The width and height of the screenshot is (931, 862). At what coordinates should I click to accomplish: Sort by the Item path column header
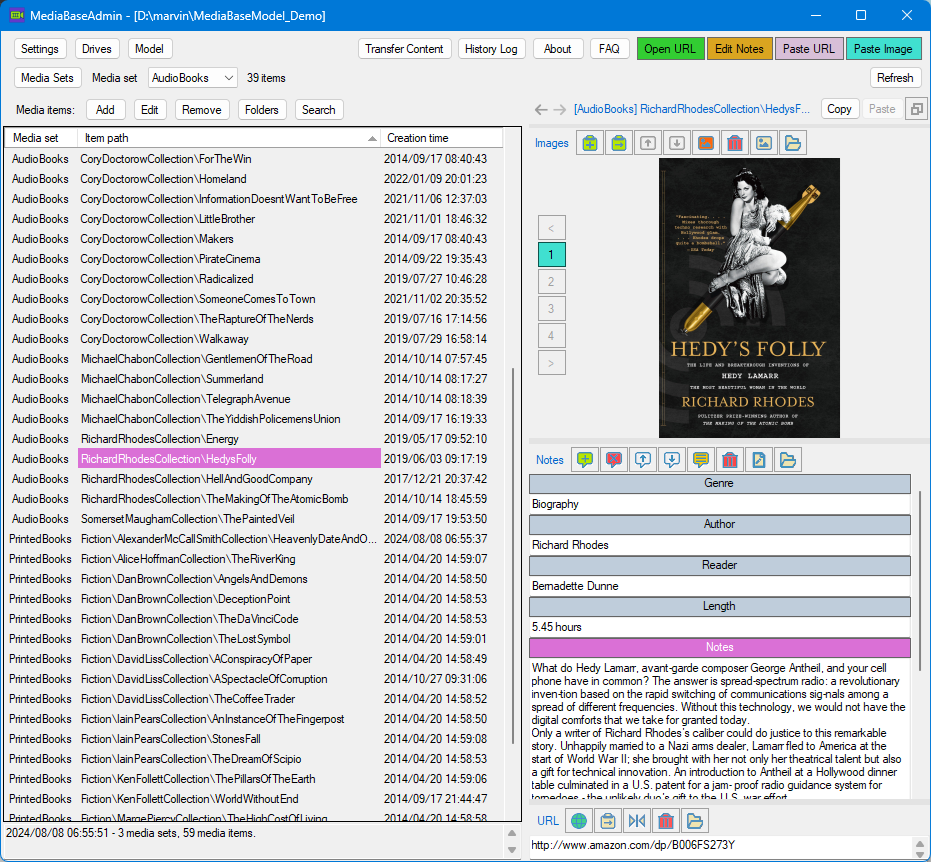[229, 138]
